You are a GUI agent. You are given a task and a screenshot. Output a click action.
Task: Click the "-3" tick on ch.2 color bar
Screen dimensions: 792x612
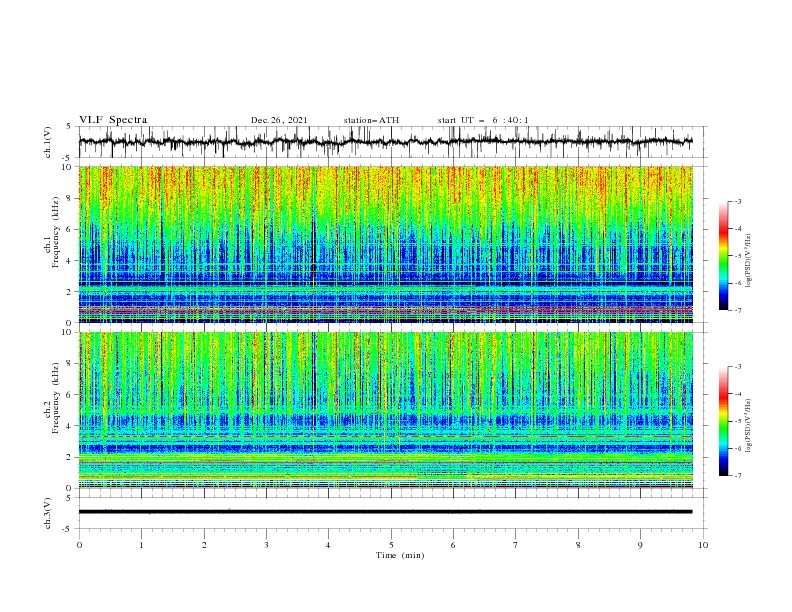(x=738, y=367)
